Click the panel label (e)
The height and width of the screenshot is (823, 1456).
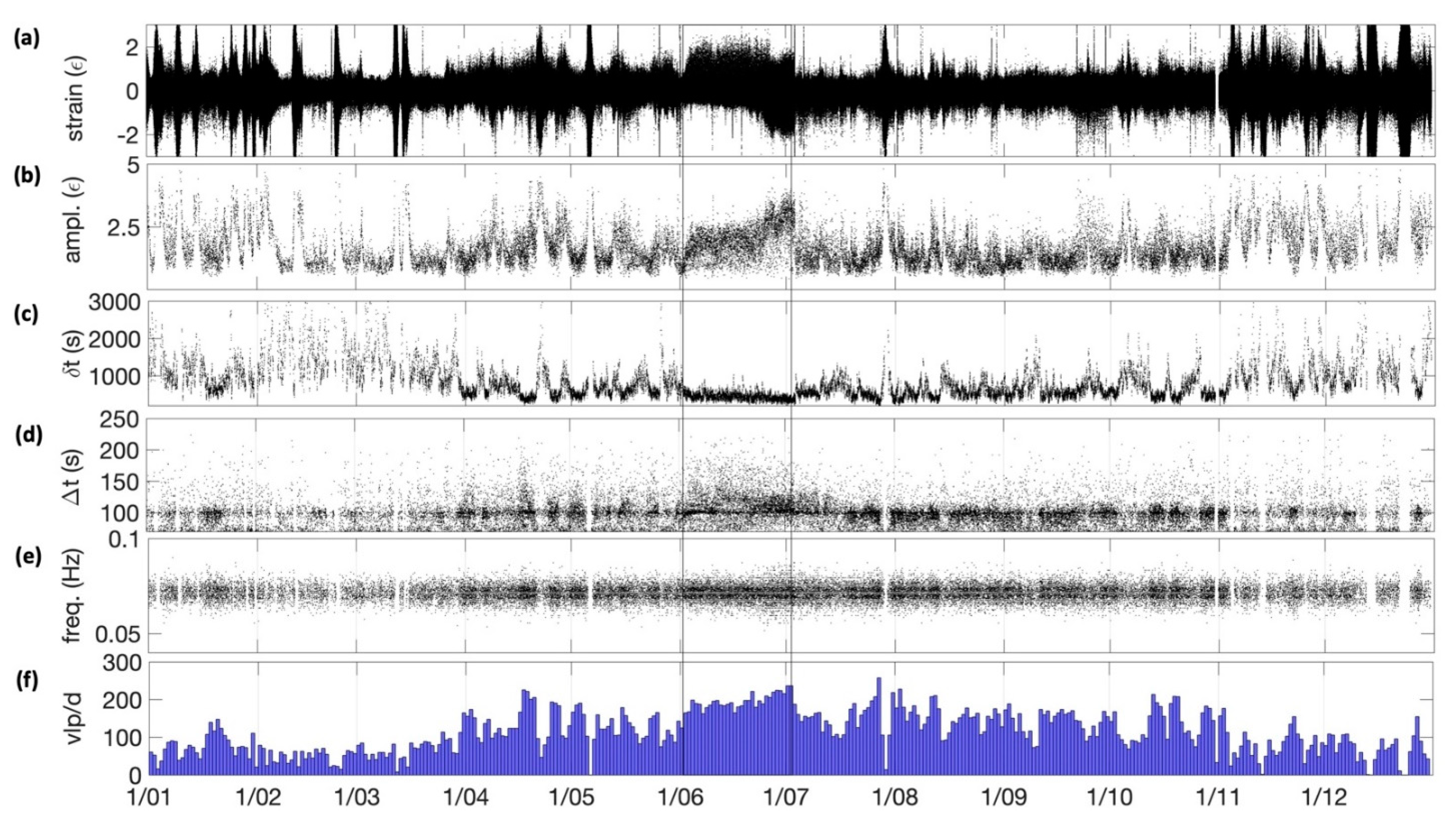coord(28,557)
